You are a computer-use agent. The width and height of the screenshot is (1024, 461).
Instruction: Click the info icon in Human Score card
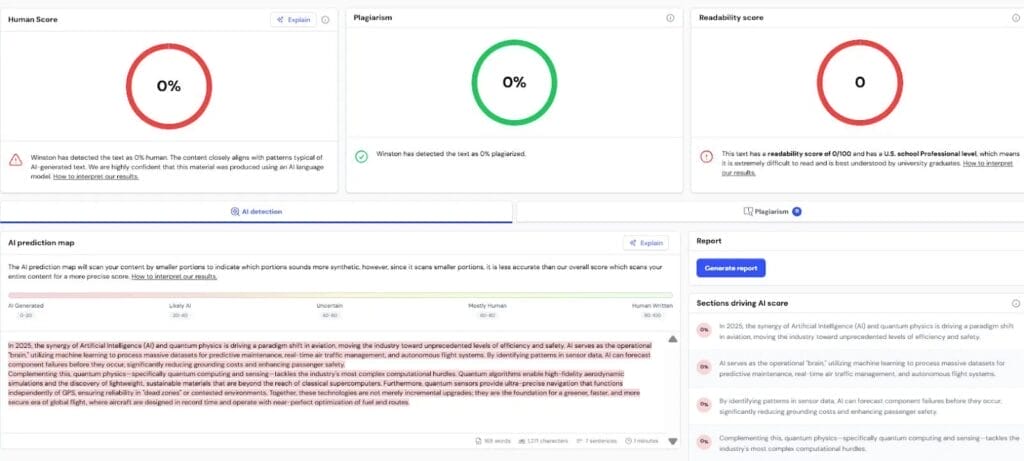[x=325, y=19]
